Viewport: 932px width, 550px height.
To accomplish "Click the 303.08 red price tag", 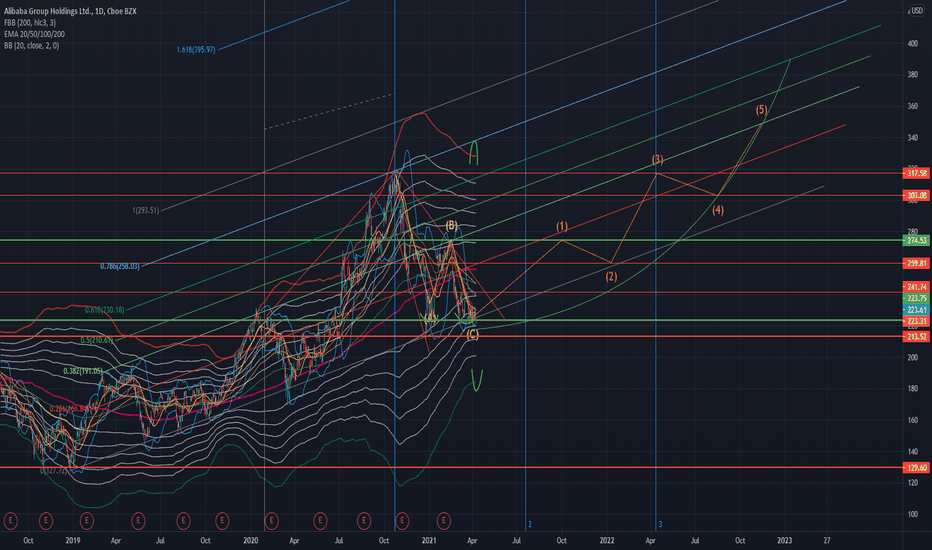I will click(x=917, y=195).
